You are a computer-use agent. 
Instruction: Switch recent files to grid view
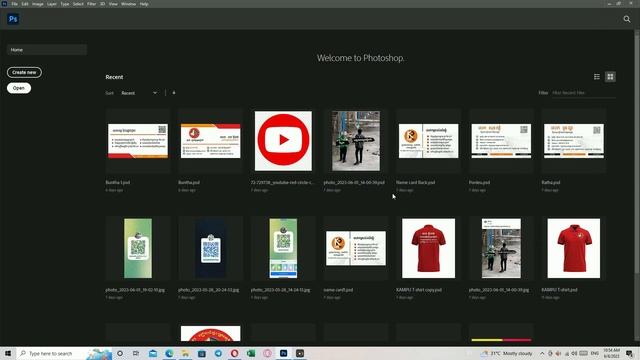coord(610,77)
